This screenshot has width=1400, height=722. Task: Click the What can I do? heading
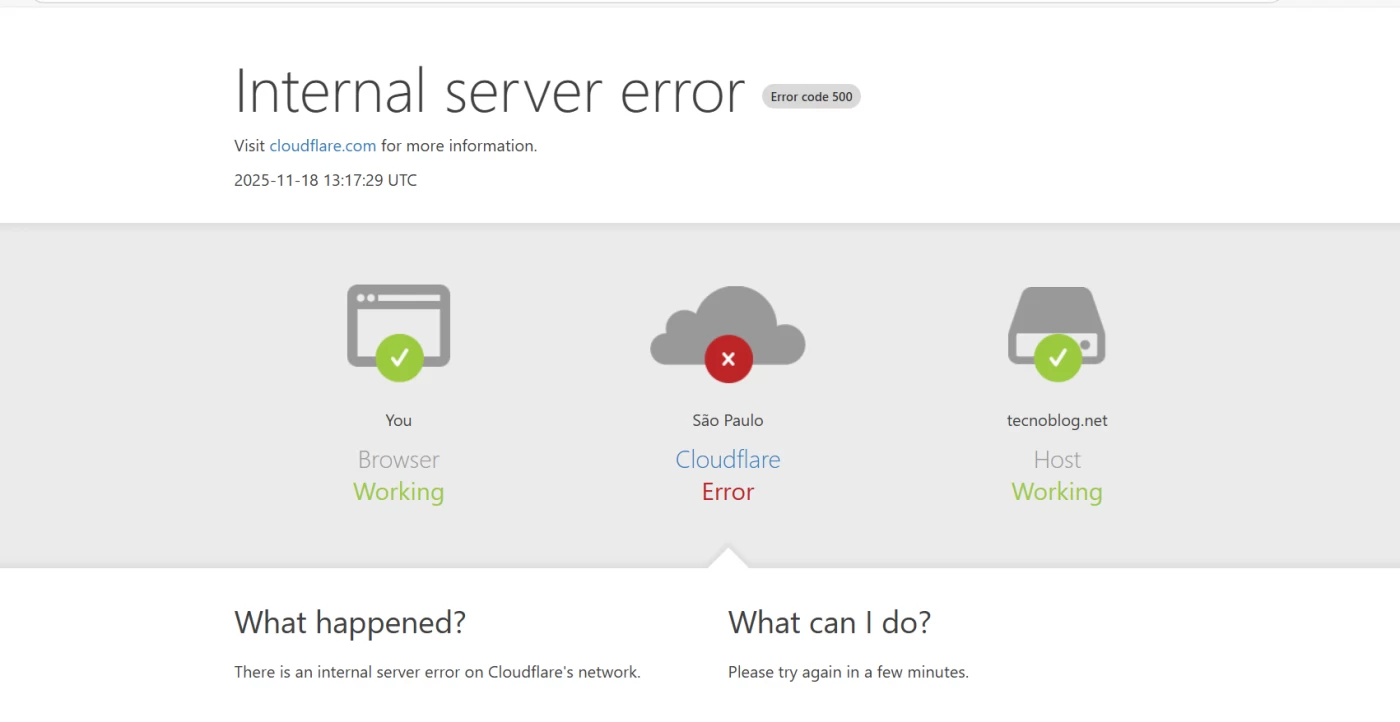[x=829, y=623]
